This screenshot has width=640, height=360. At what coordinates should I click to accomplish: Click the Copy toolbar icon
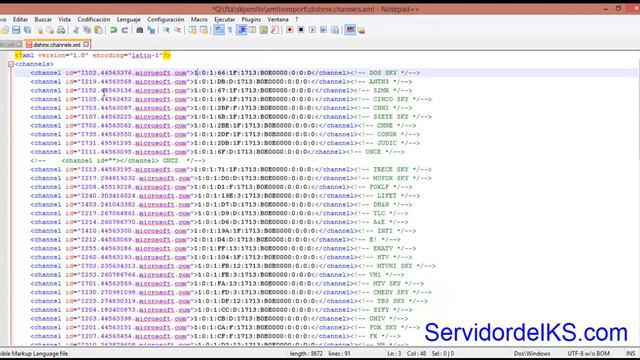[87, 30]
